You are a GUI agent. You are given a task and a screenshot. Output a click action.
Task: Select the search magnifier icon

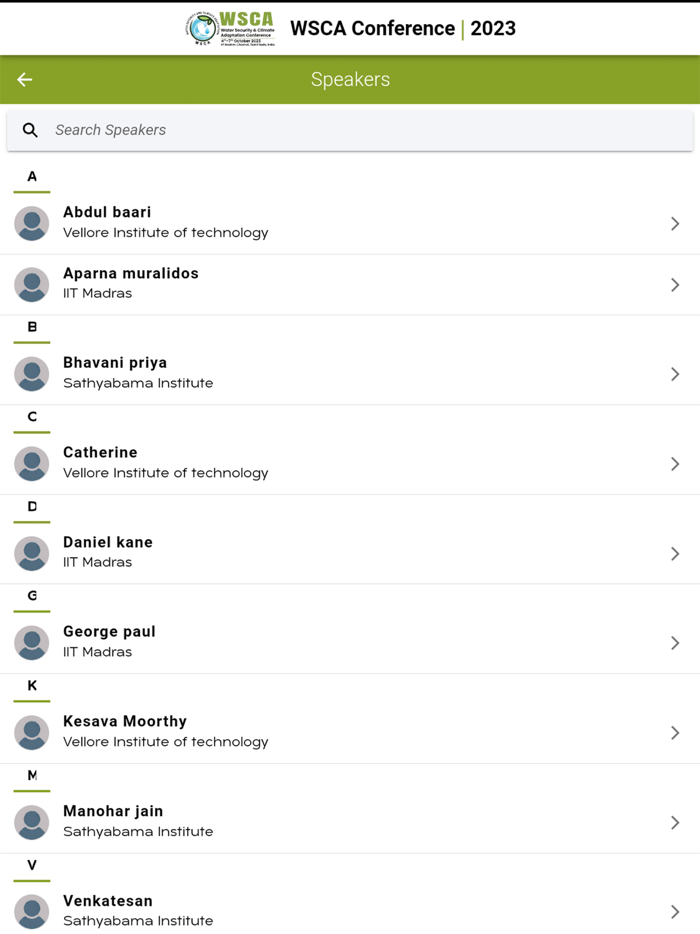pos(30,130)
